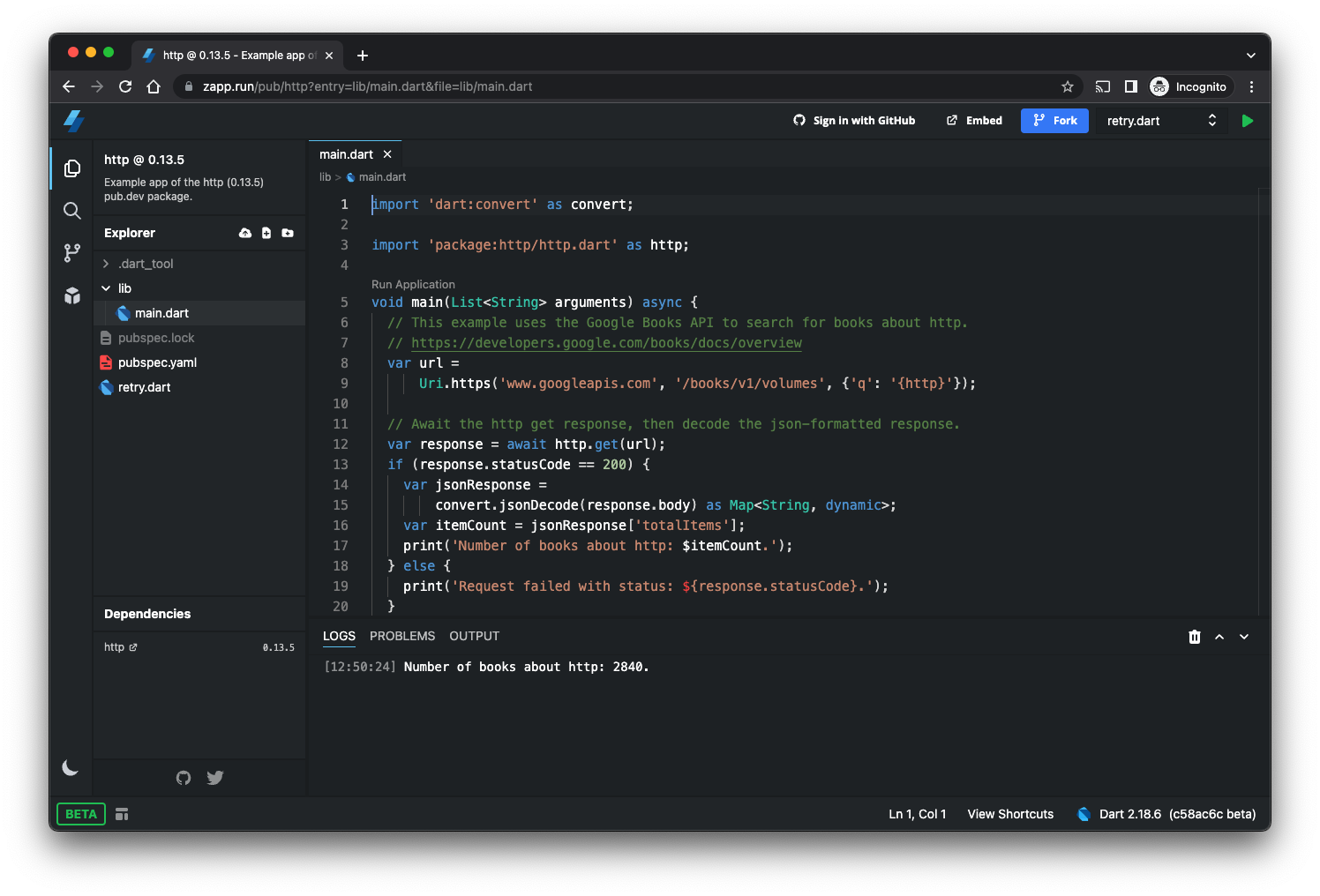
Task: Expand the .dart_tool folder
Action: [x=199, y=264]
